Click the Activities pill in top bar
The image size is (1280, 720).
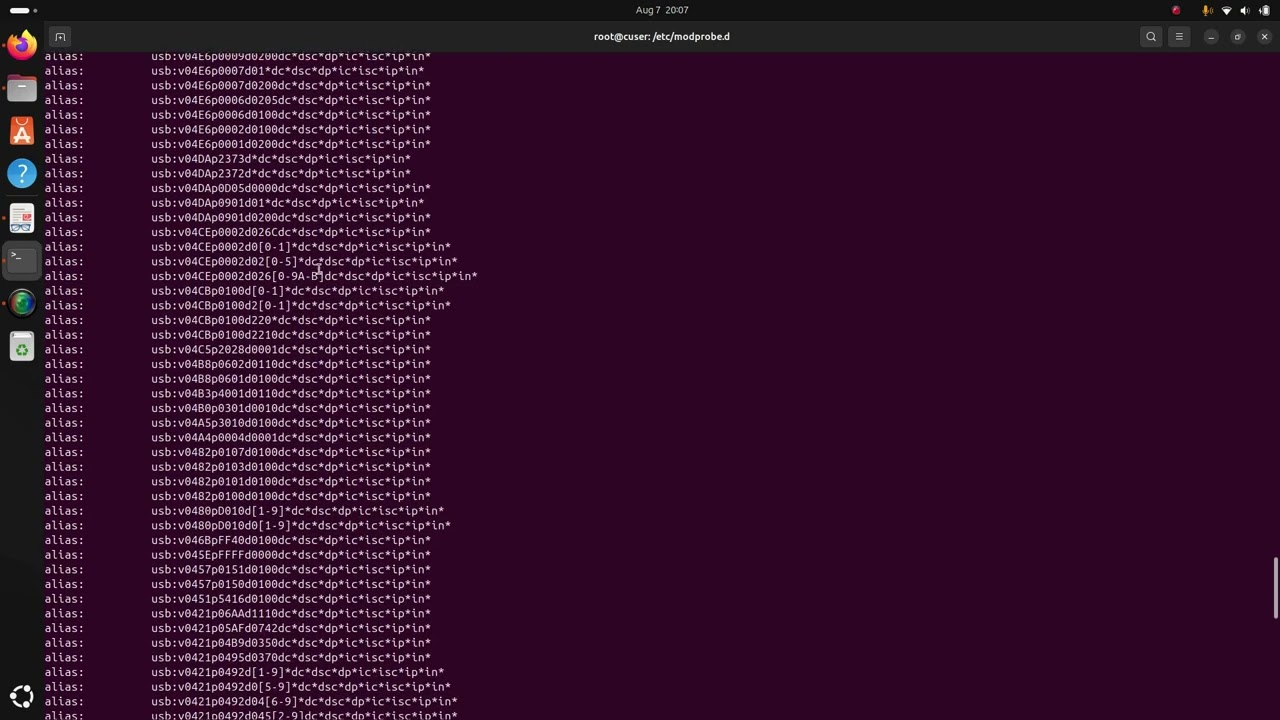22,10
